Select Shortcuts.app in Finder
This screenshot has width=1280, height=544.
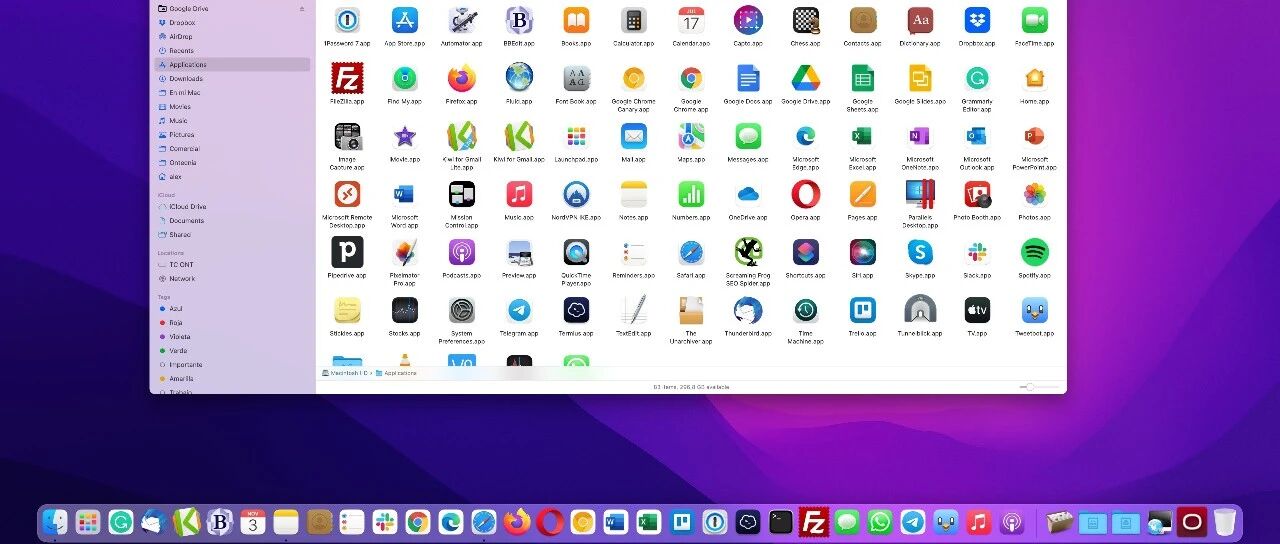tap(806, 252)
